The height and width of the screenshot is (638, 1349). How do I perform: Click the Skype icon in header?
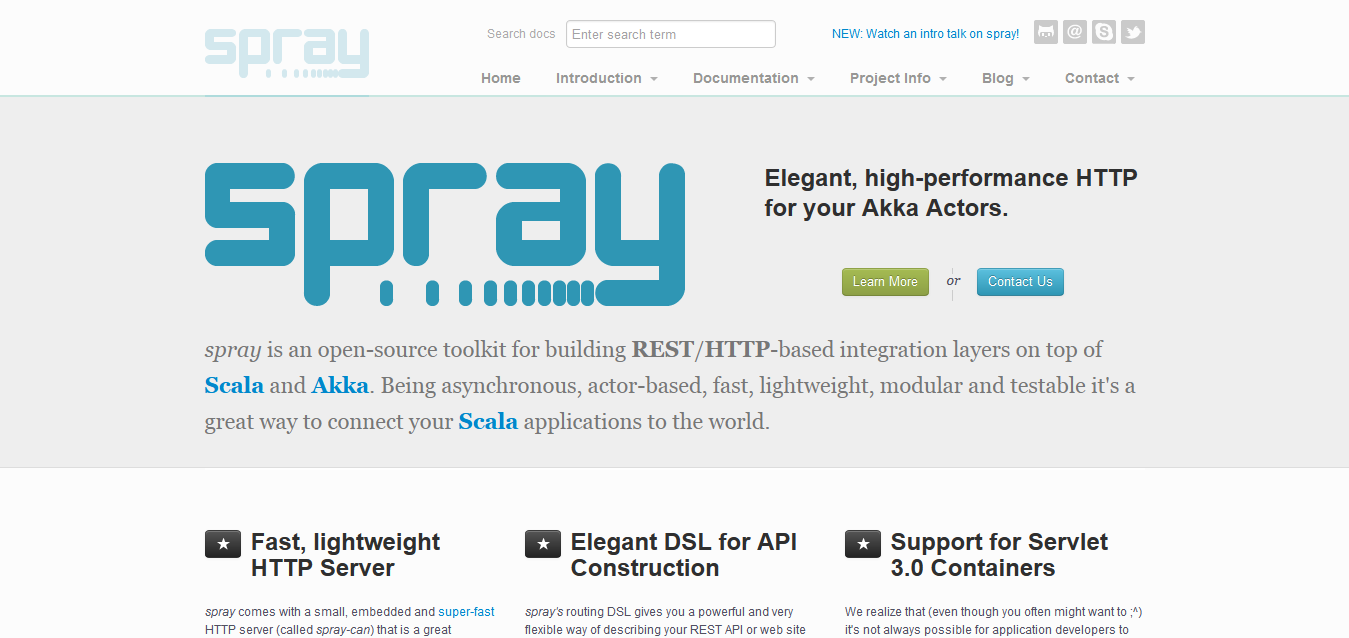tap(1104, 32)
